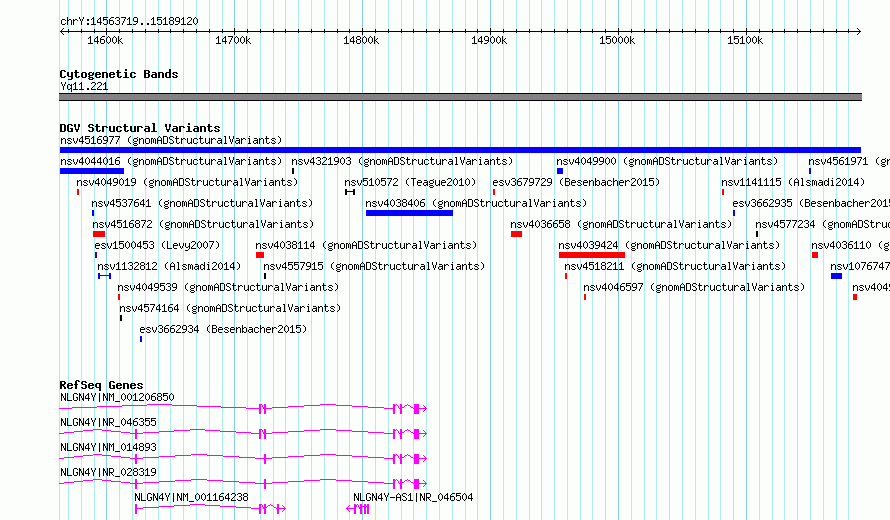This screenshot has width=890, height=520.
Task: Open transcript NLGN4Y-AS1|NR_046504 label
Action: pyautogui.click(x=413, y=497)
